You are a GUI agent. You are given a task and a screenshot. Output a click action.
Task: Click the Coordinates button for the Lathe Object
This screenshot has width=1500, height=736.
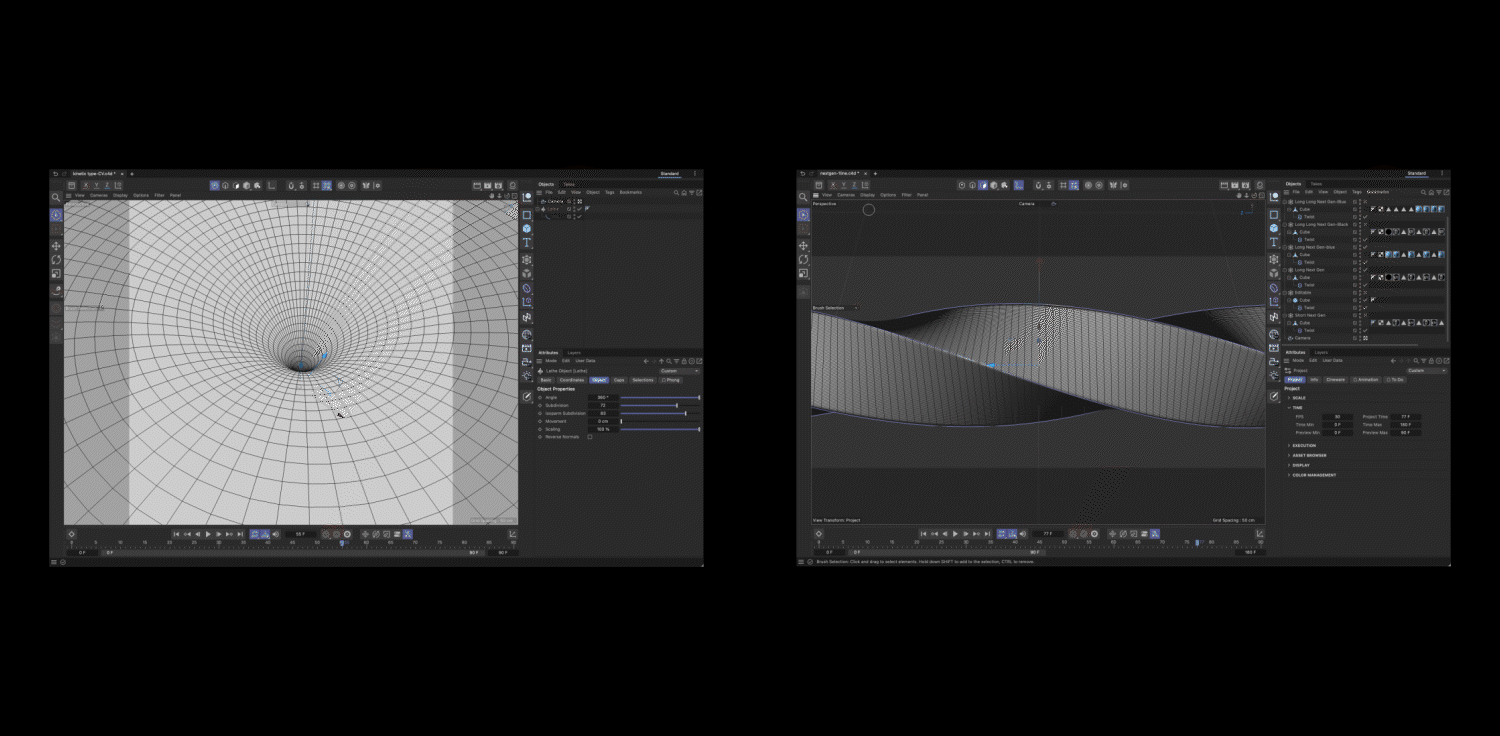(571, 380)
